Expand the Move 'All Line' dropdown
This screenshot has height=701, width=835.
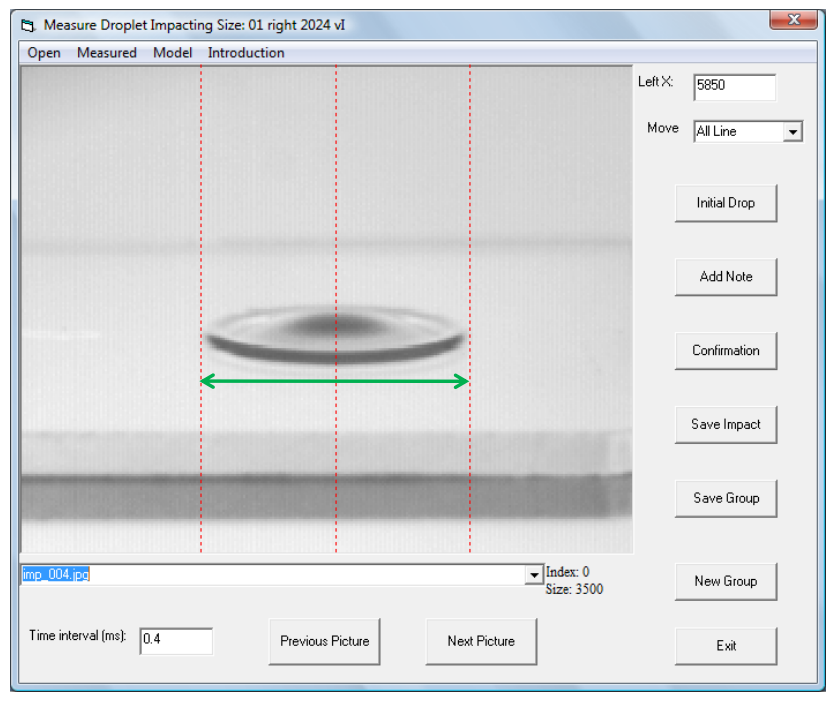(x=793, y=131)
